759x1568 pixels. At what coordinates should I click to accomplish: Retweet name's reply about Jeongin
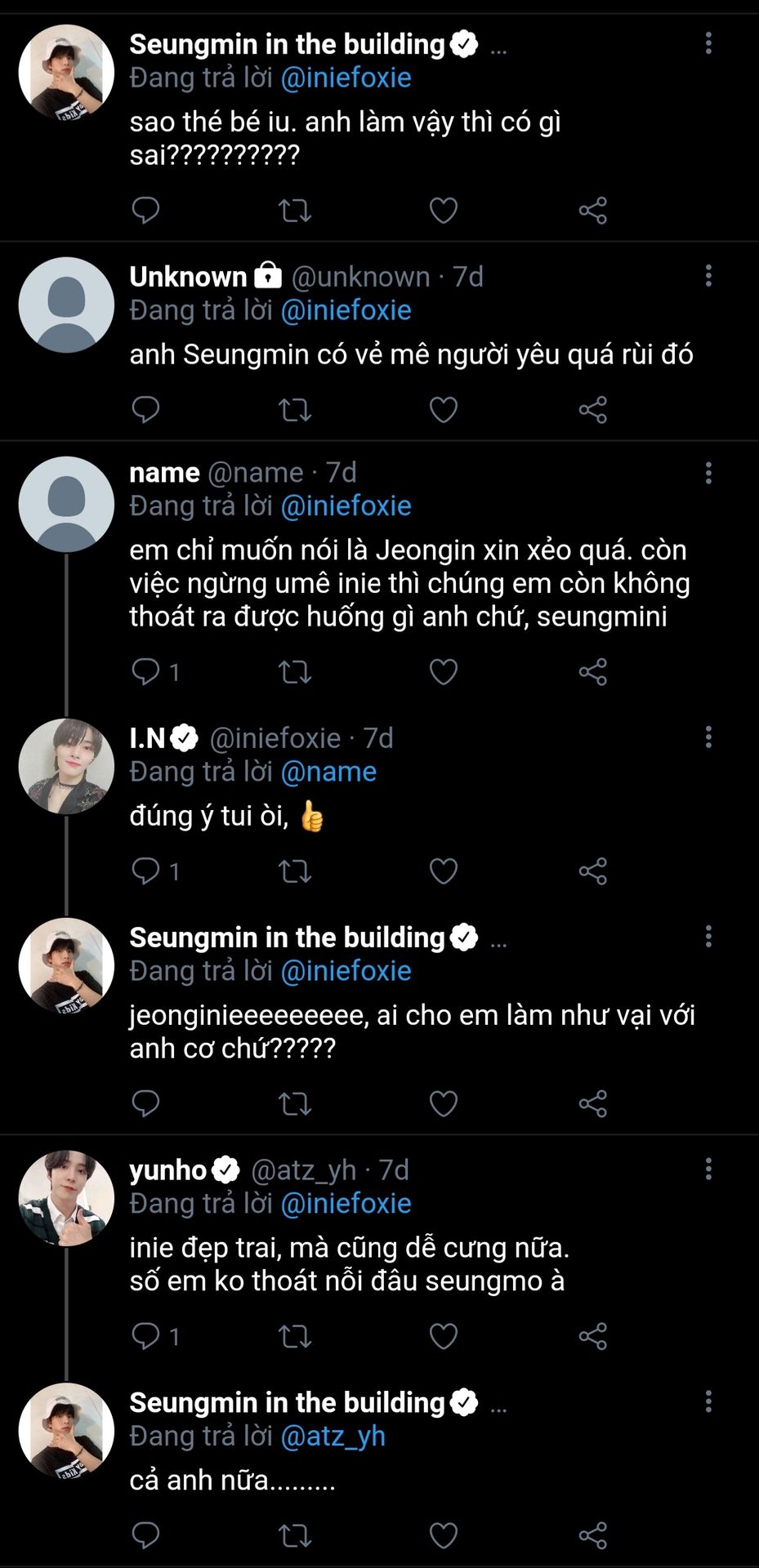[x=295, y=672]
